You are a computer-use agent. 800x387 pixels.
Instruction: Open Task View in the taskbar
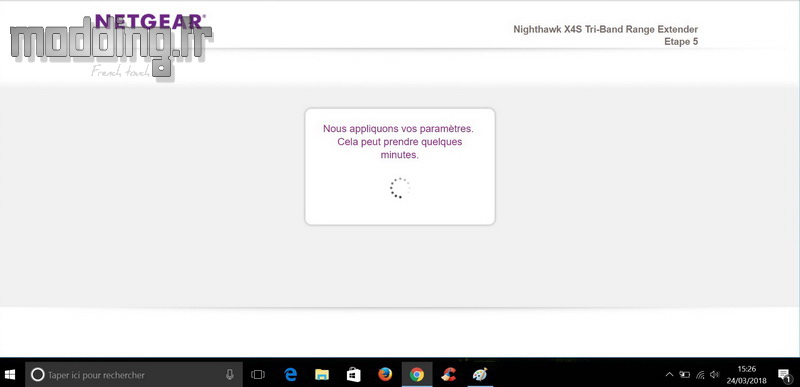[x=258, y=375]
